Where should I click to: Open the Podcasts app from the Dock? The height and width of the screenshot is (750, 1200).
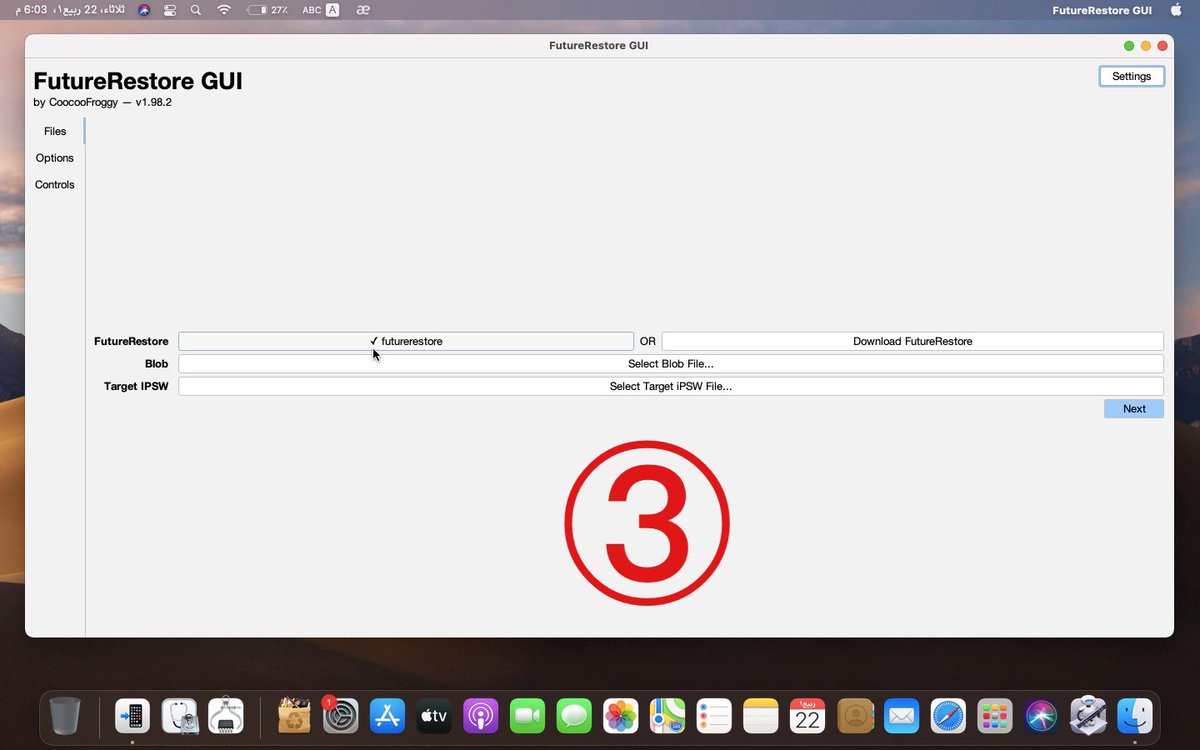tap(480, 716)
